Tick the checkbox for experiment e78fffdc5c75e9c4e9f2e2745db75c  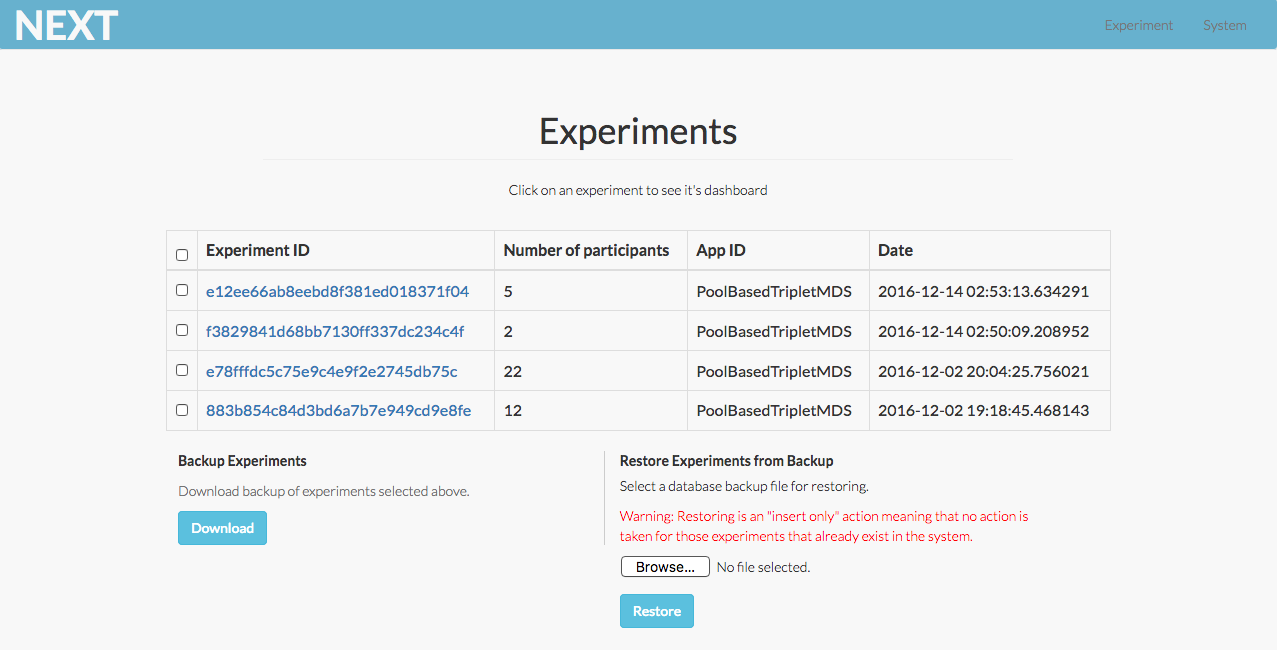coord(182,370)
